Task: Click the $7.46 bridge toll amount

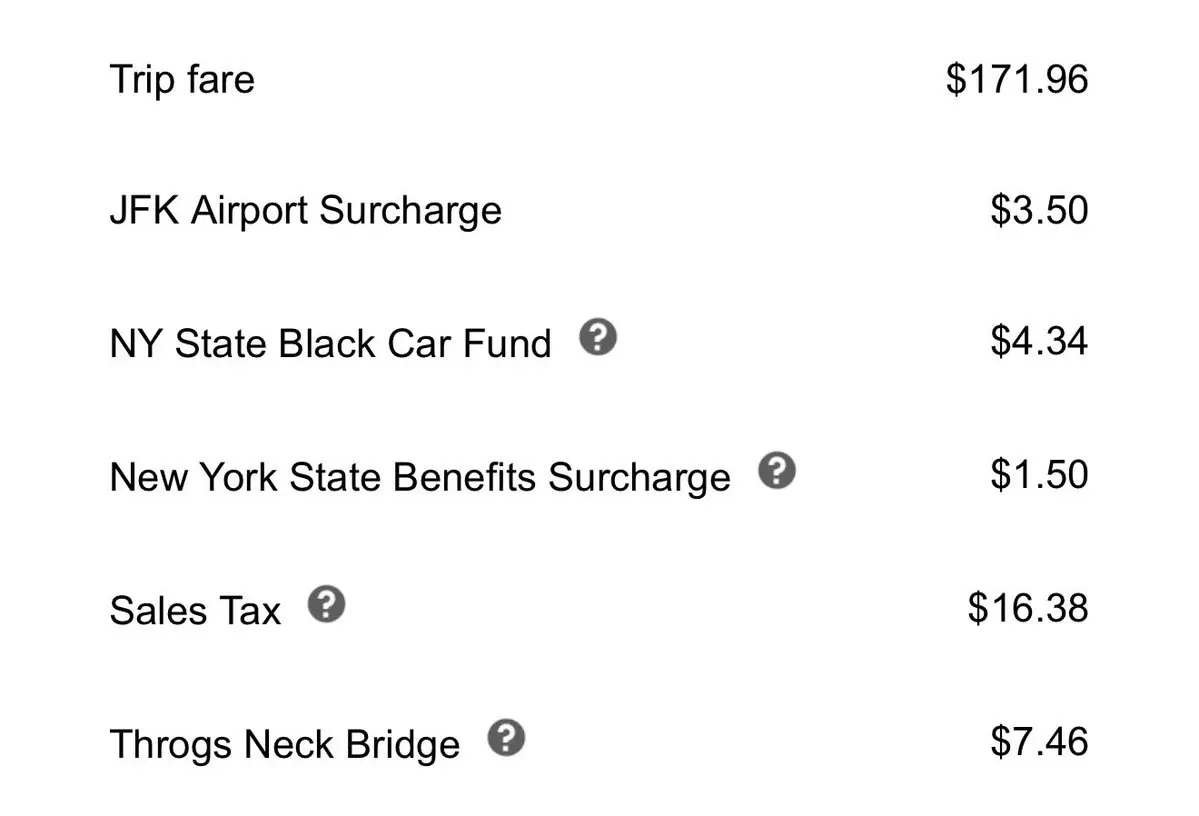Action: click(x=1039, y=741)
